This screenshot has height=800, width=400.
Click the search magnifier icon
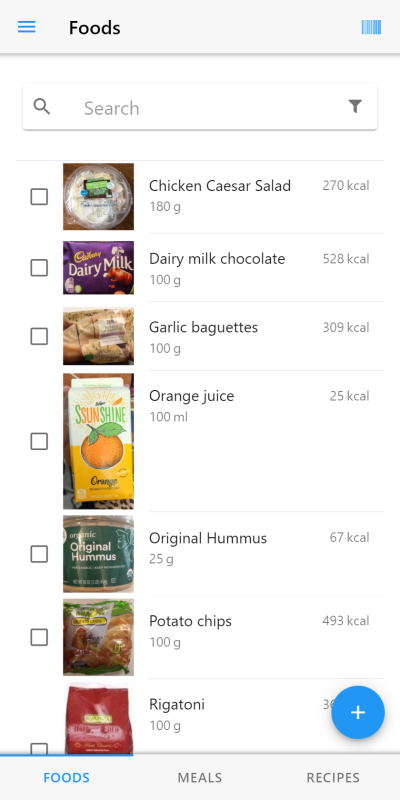[x=42, y=107]
